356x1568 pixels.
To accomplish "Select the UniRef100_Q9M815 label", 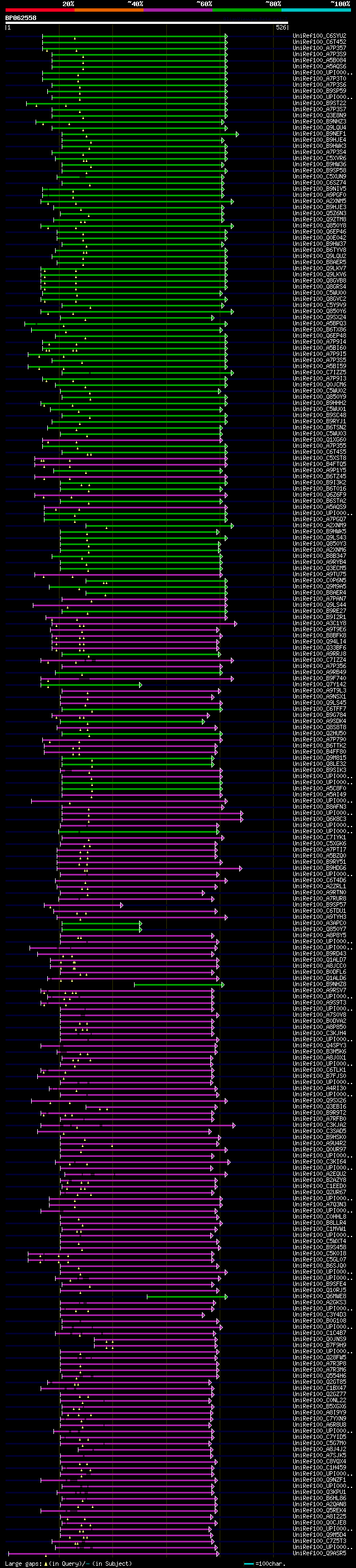I will tap(319, 758).
